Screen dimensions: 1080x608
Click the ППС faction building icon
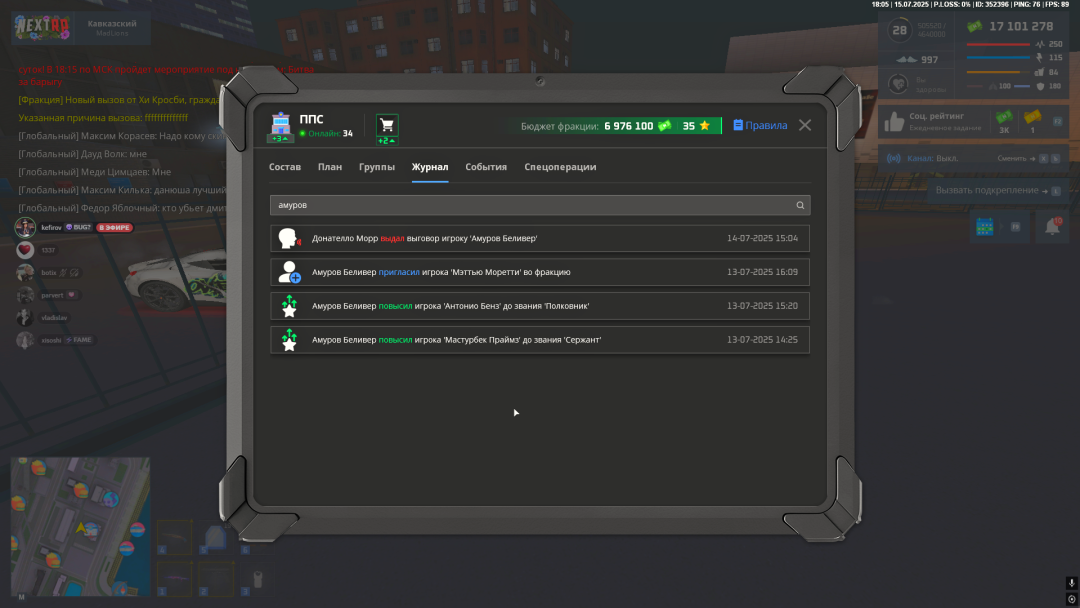(x=280, y=126)
